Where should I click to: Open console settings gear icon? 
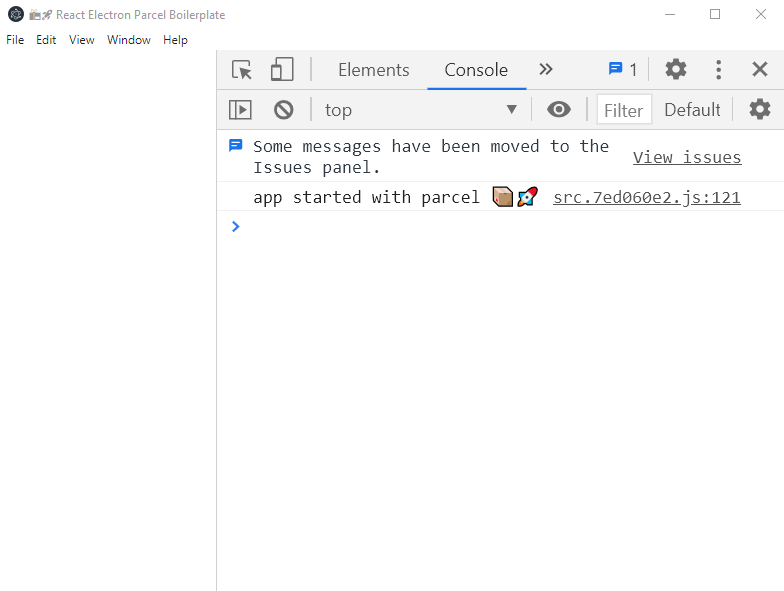pyautogui.click(x=760, y=110)
